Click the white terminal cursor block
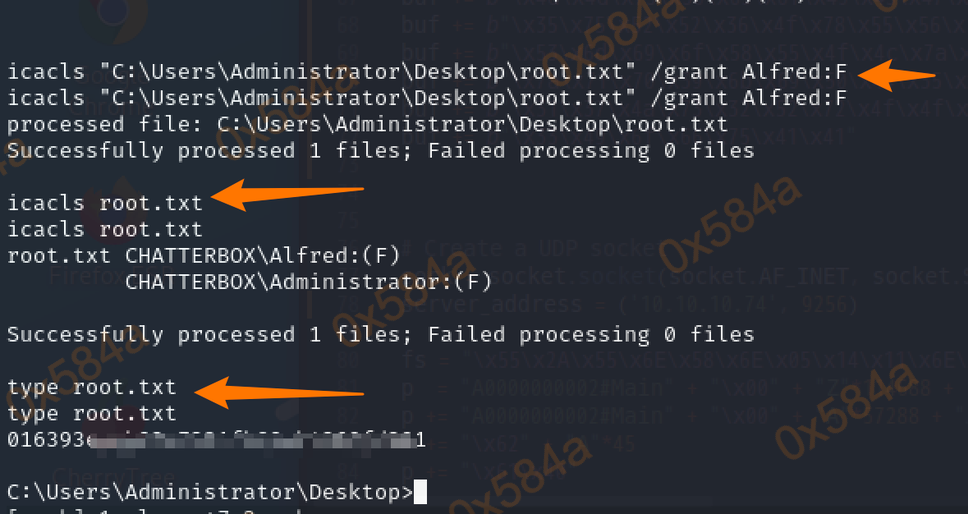The height and width of the screenshot is (514, 968). [420, 492]
